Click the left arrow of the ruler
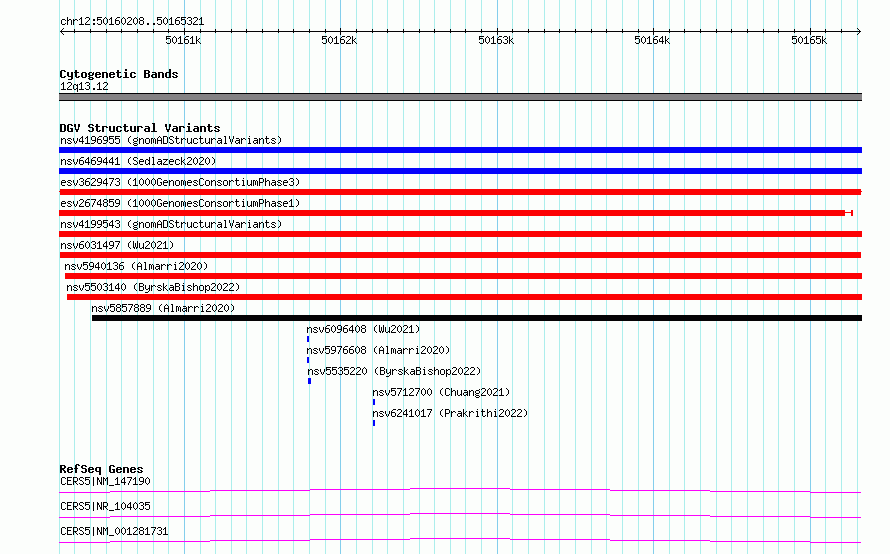890x554 pixels. [x=62, y=32]
